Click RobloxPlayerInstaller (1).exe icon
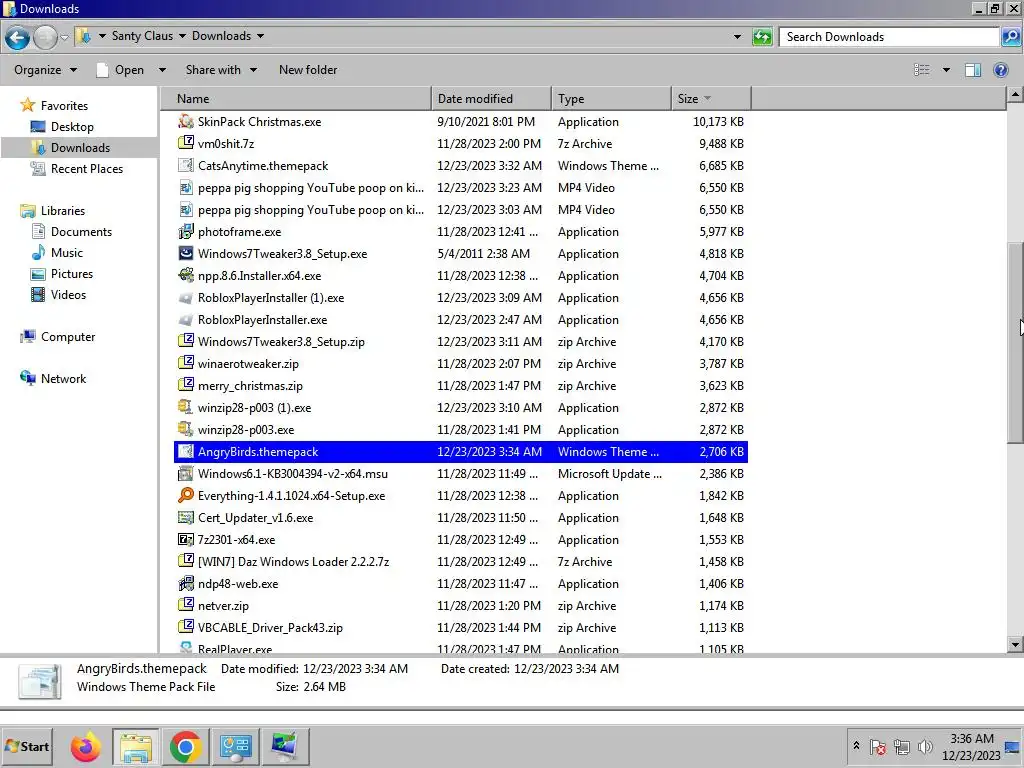Image resolution: width=1024 pixels, height=768 pixels. tap(186, 298)
